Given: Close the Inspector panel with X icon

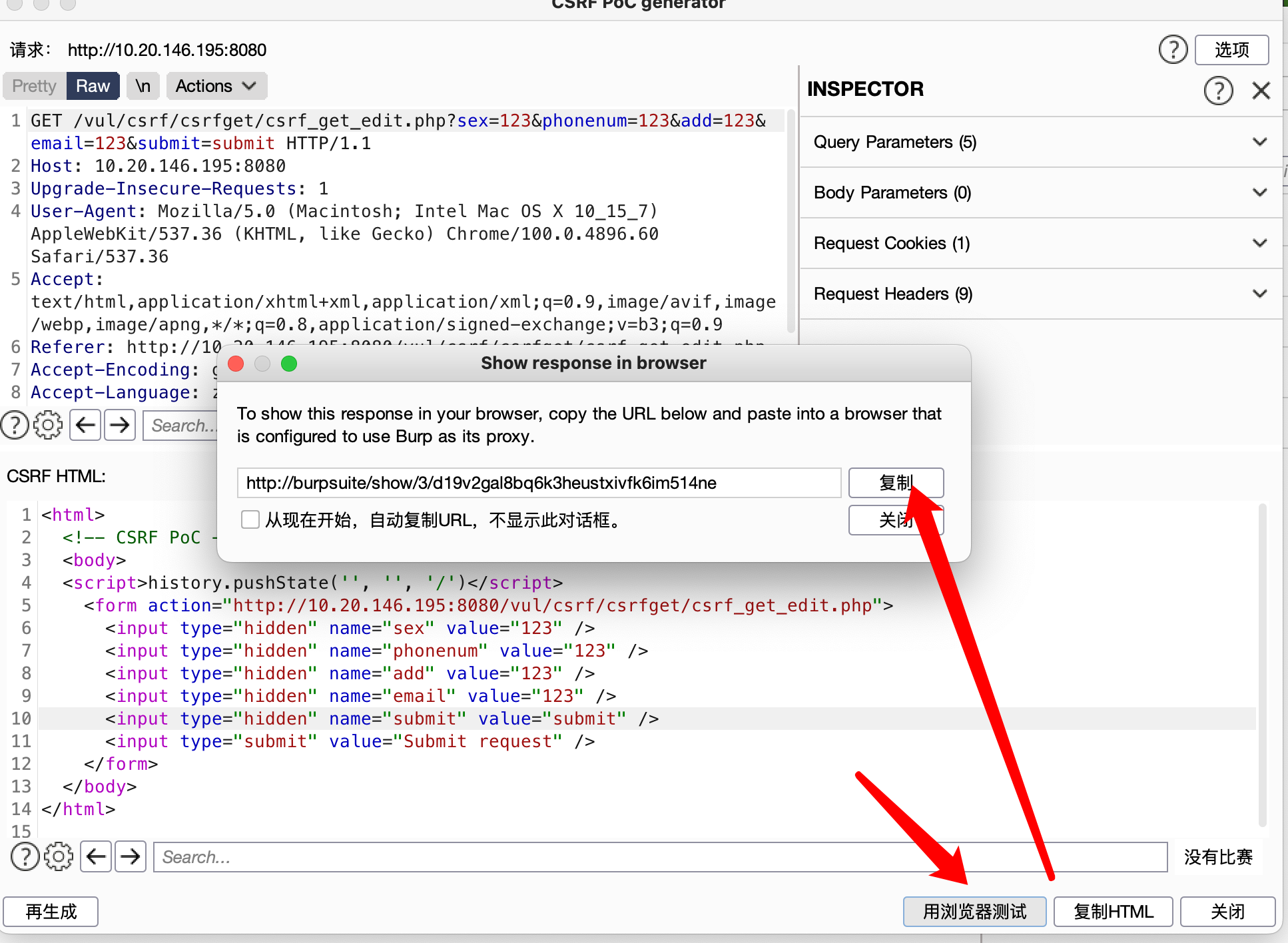Looking at the screenshot, I should pyautogui.click(x=1261, y=90).
